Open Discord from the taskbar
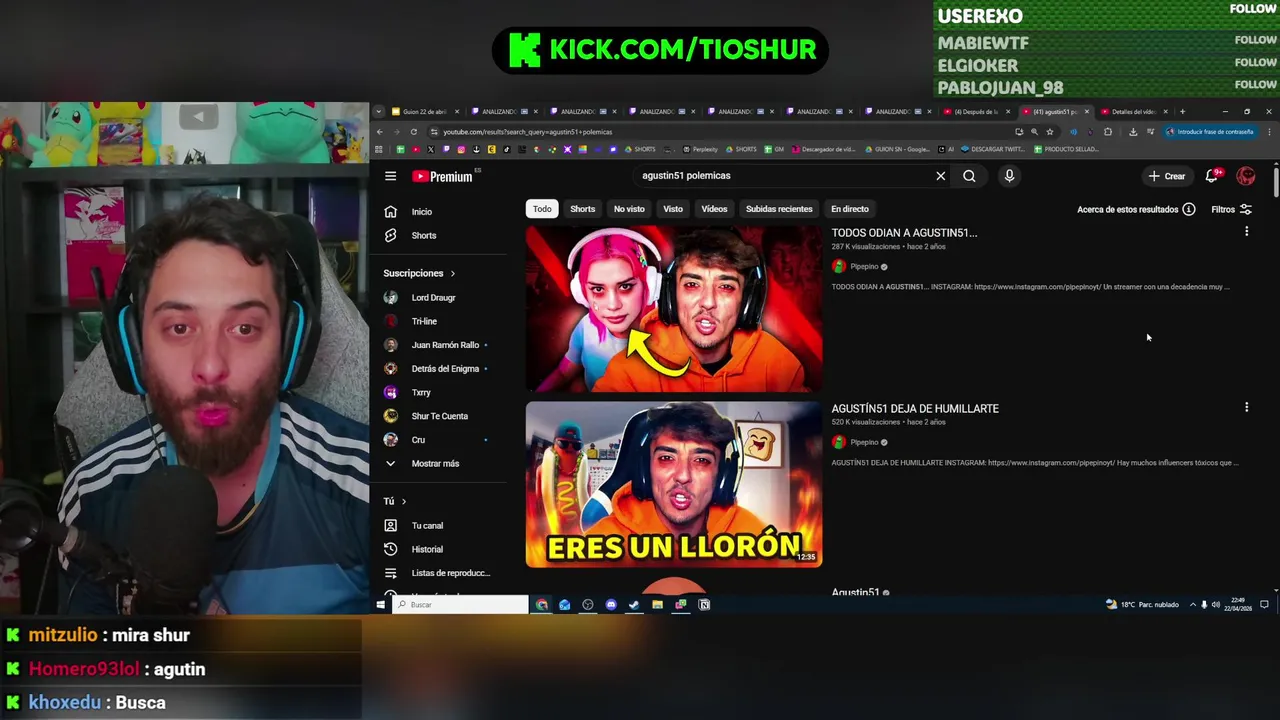This screenshot has height=720, width=1280. point(611,605)
